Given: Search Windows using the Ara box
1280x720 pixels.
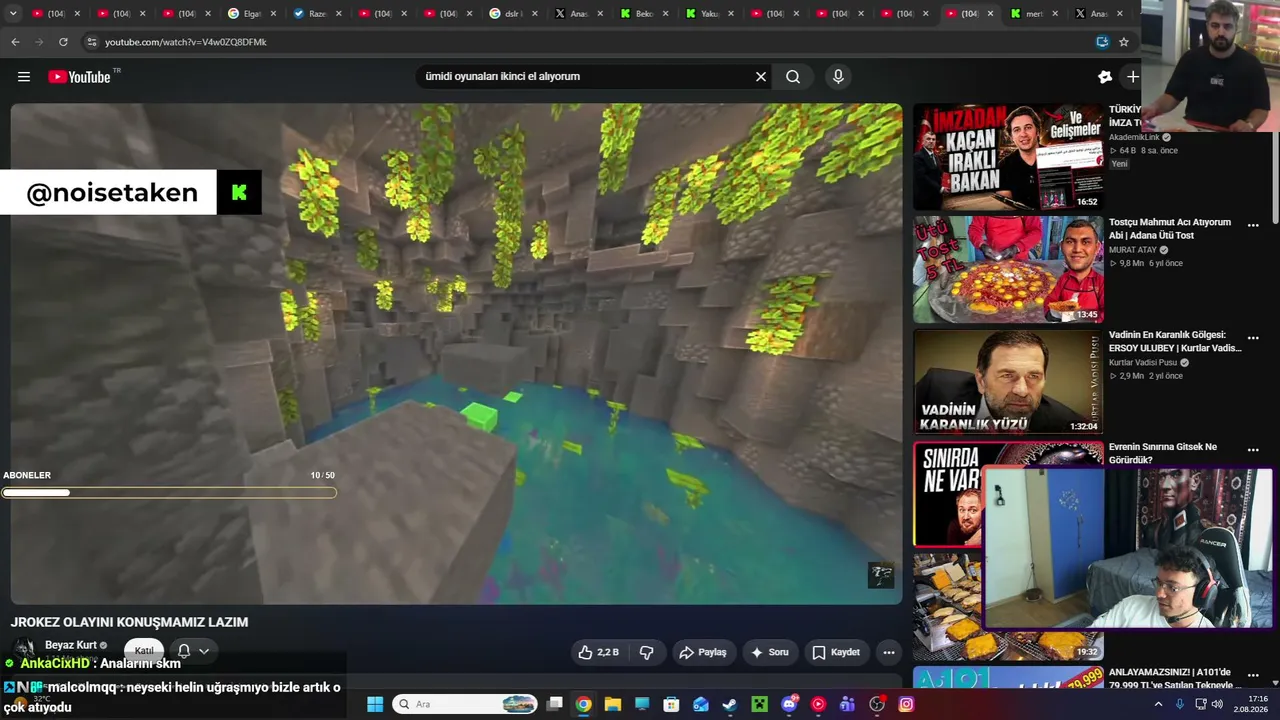Looking at the screenshot, I should pyautogui.click(x=466, y=704).
